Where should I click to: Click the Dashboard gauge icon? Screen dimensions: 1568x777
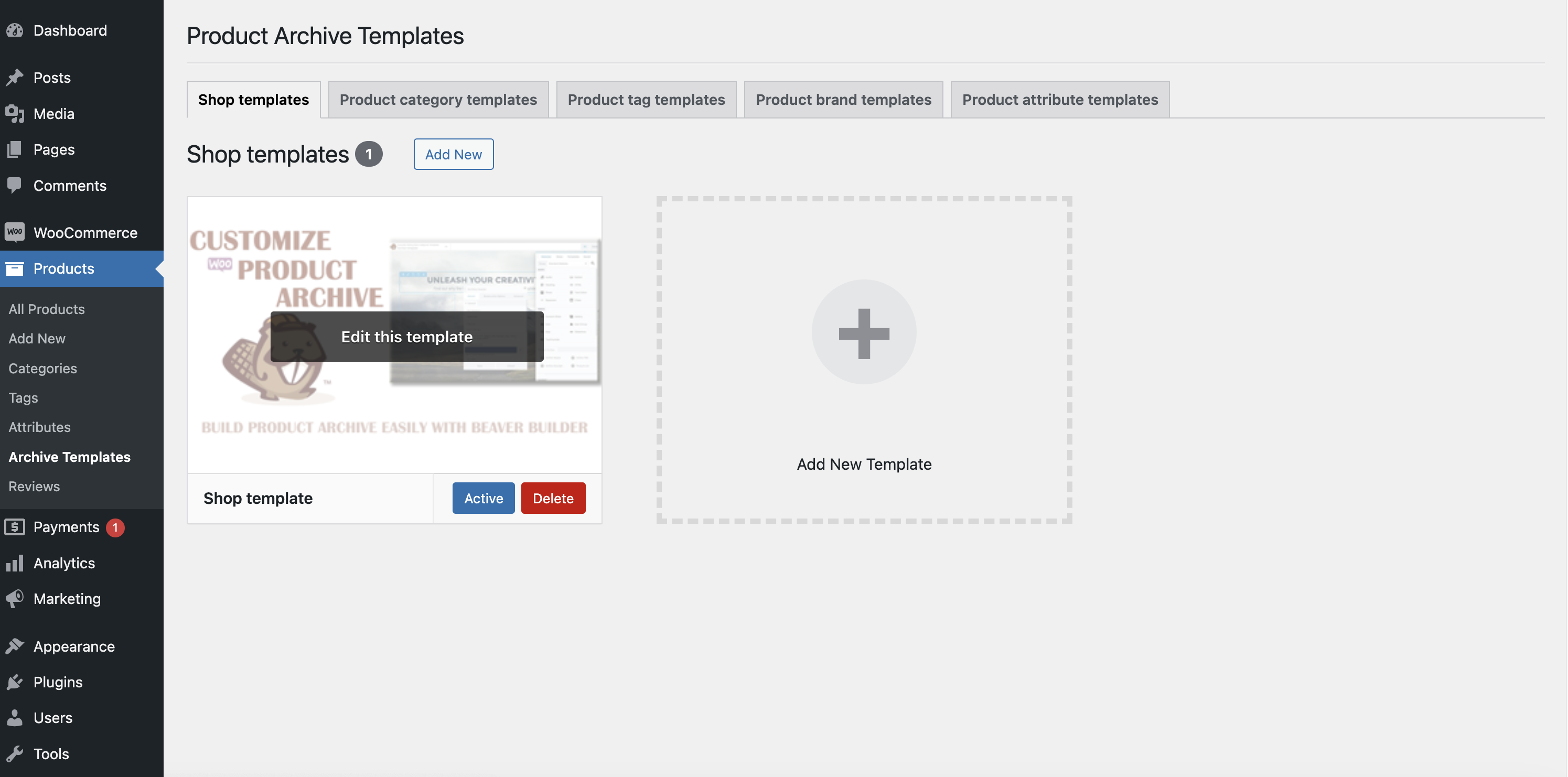point(15,30)
